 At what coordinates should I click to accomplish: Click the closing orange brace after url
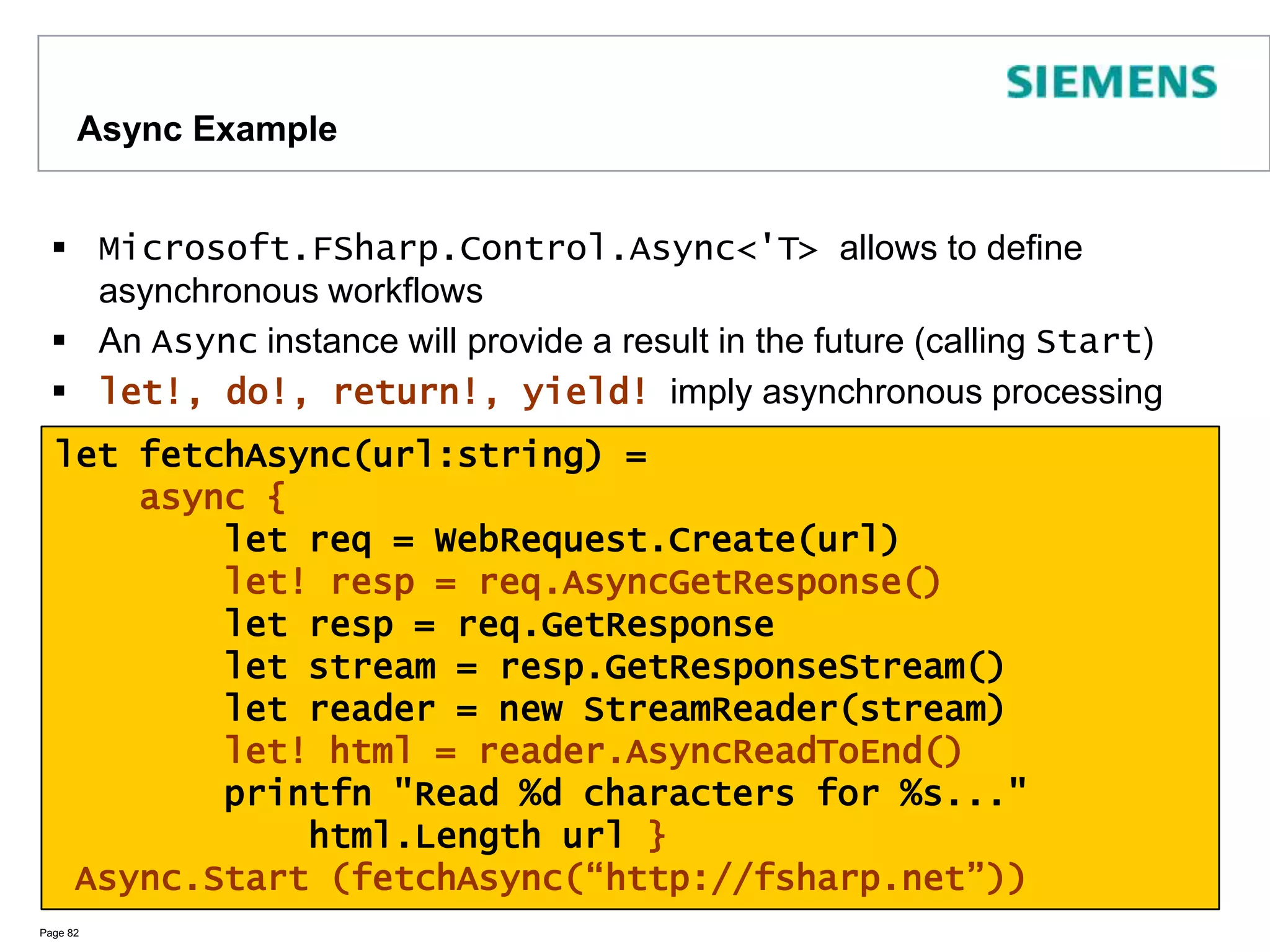[x=657, y=836]
